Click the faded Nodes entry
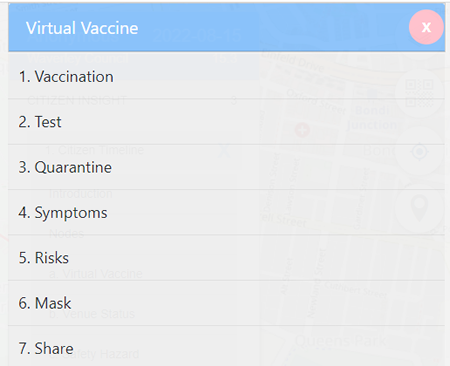Viewport: 450px width, 366px height. tap(66, 234)
